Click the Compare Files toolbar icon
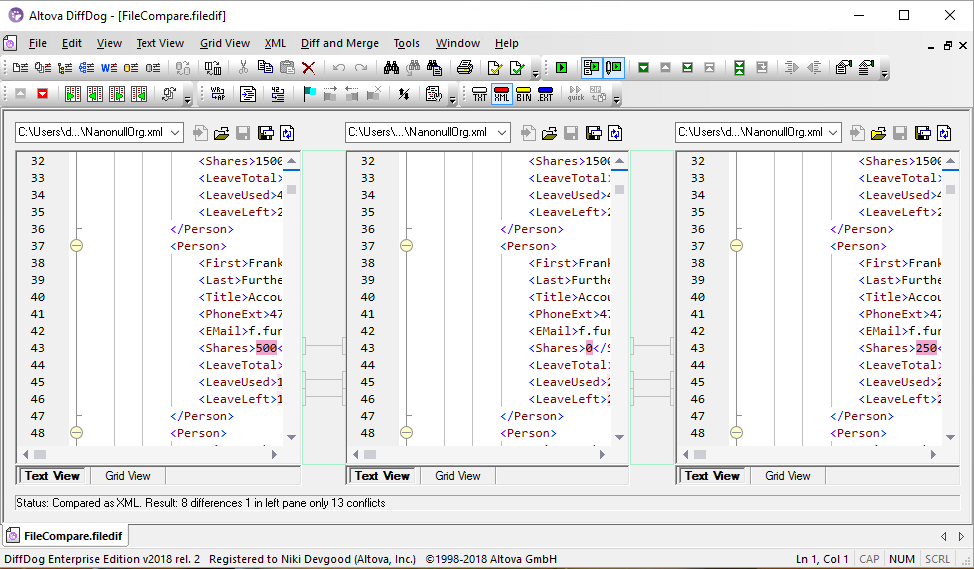974x569 pixels. tap(20, 68)
